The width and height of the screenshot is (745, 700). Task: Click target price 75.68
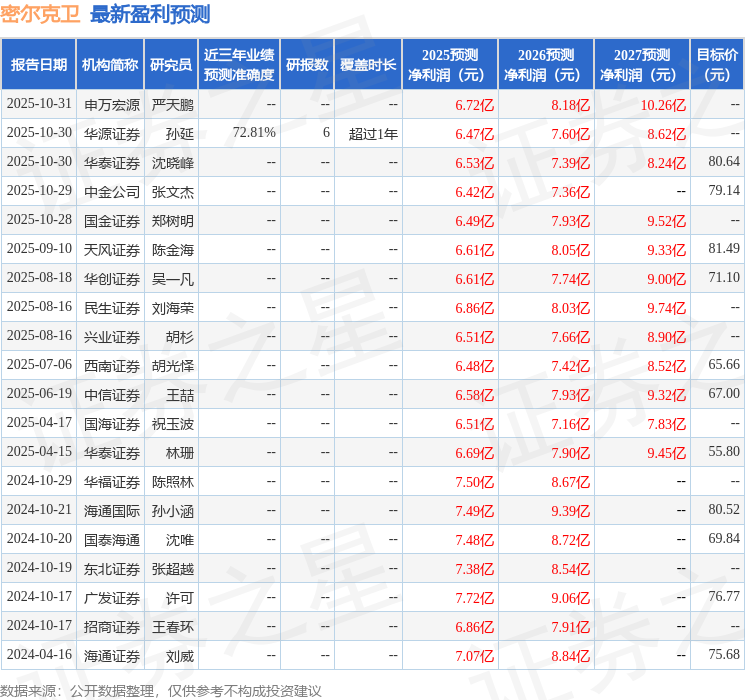pos(724,654)
